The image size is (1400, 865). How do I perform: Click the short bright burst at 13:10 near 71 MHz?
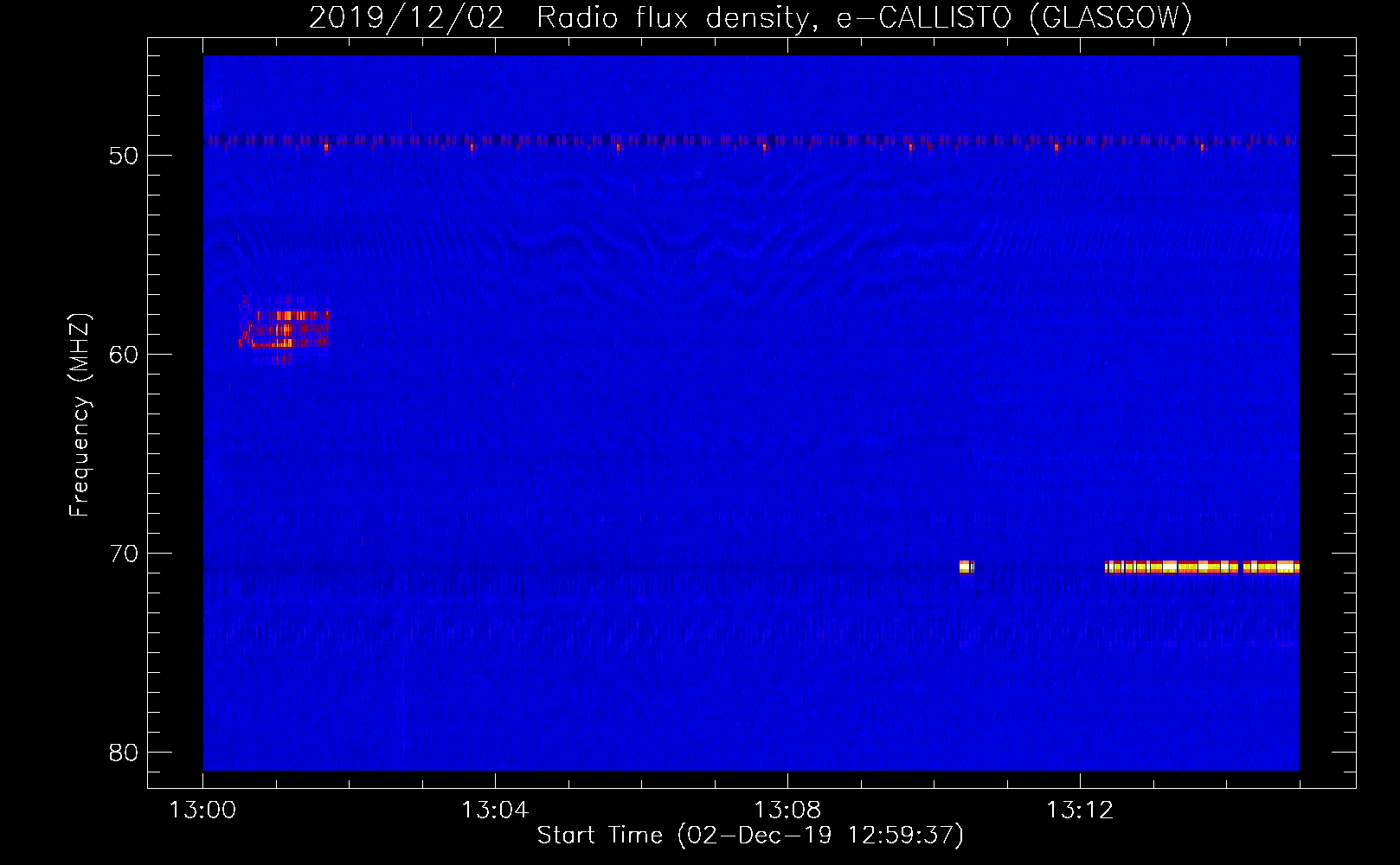(x=967, y=567)
